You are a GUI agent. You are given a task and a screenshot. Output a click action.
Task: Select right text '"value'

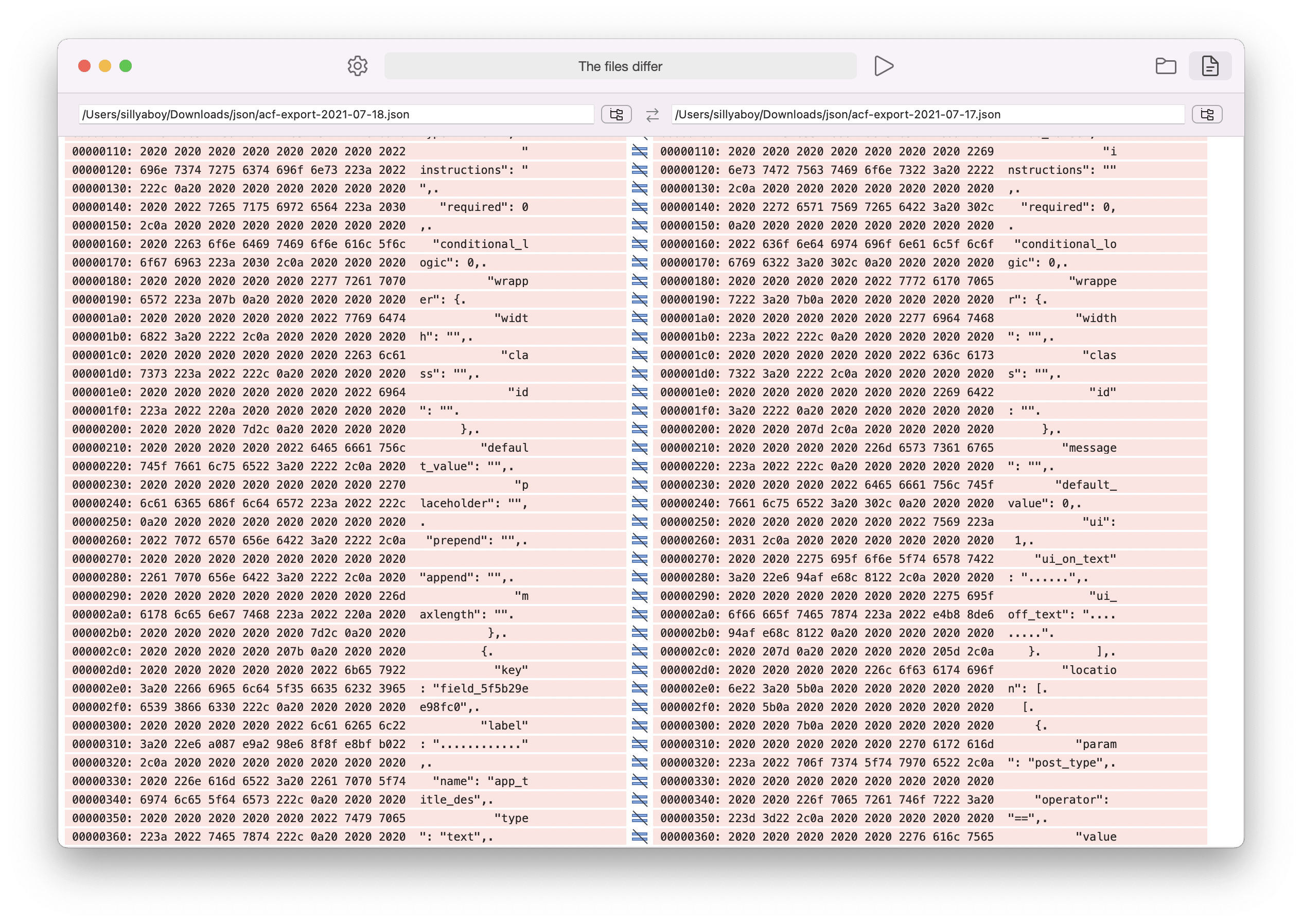(x=1096, y=837)
